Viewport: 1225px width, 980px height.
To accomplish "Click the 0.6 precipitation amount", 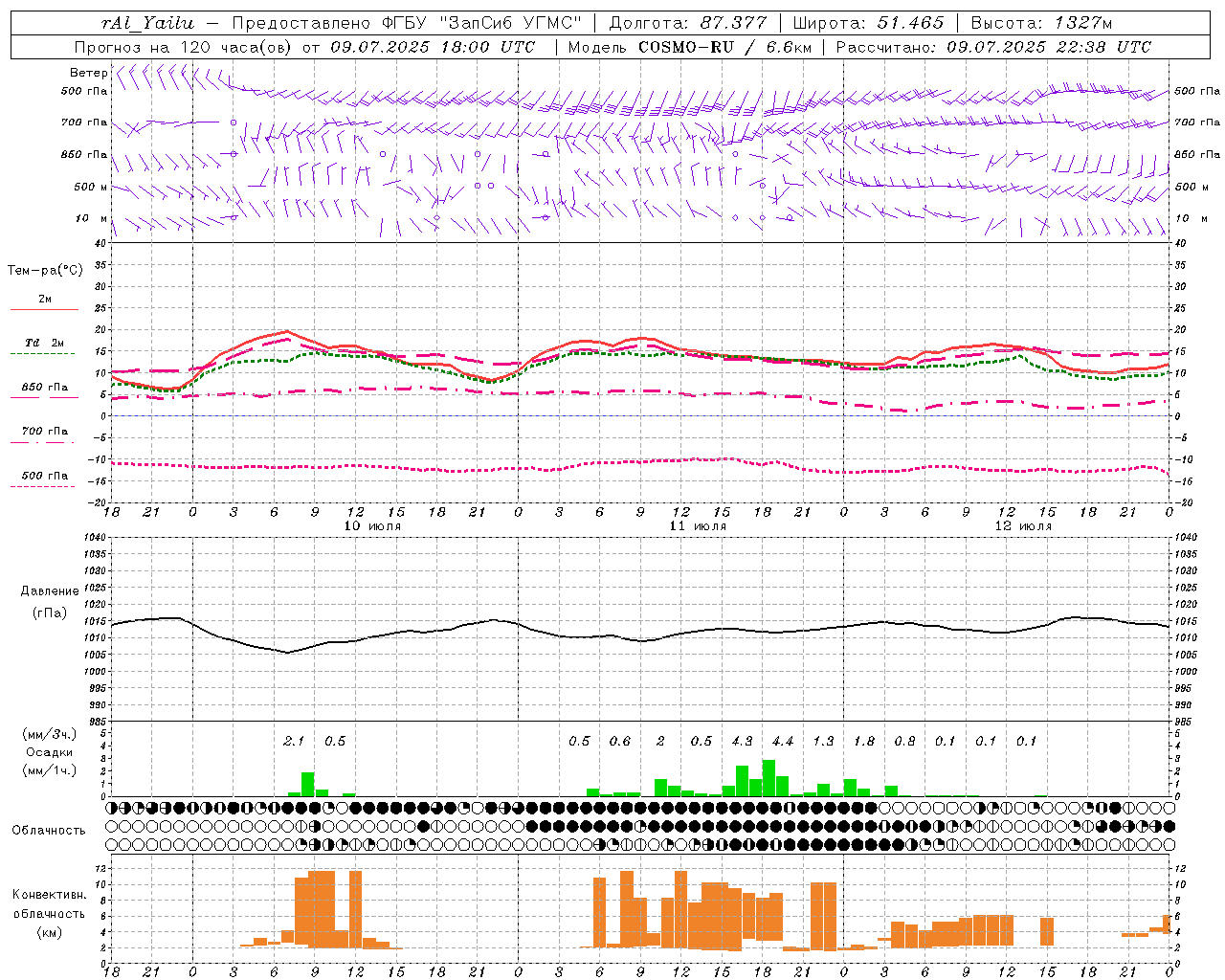I will (x=620, y=741).
